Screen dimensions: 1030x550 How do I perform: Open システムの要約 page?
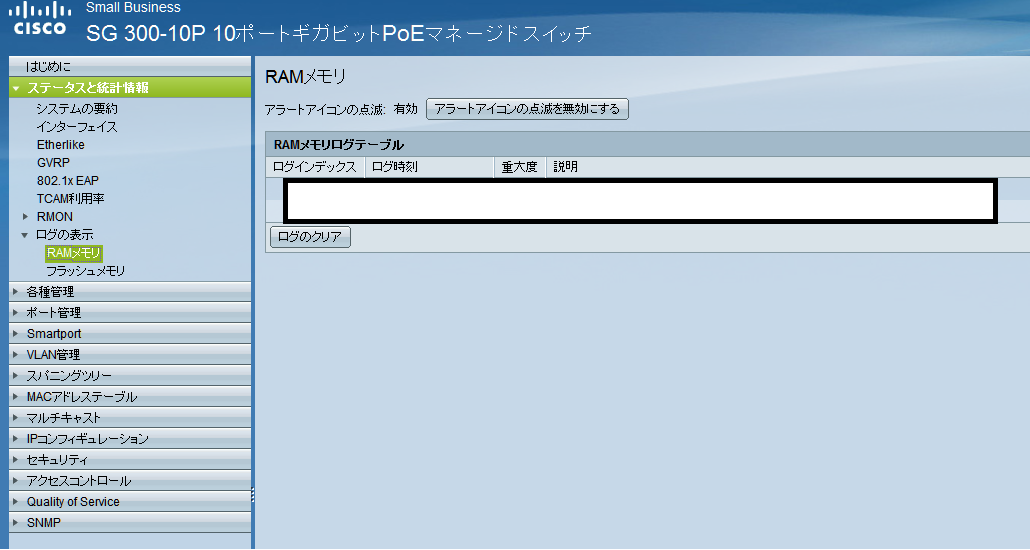(77, 108)
